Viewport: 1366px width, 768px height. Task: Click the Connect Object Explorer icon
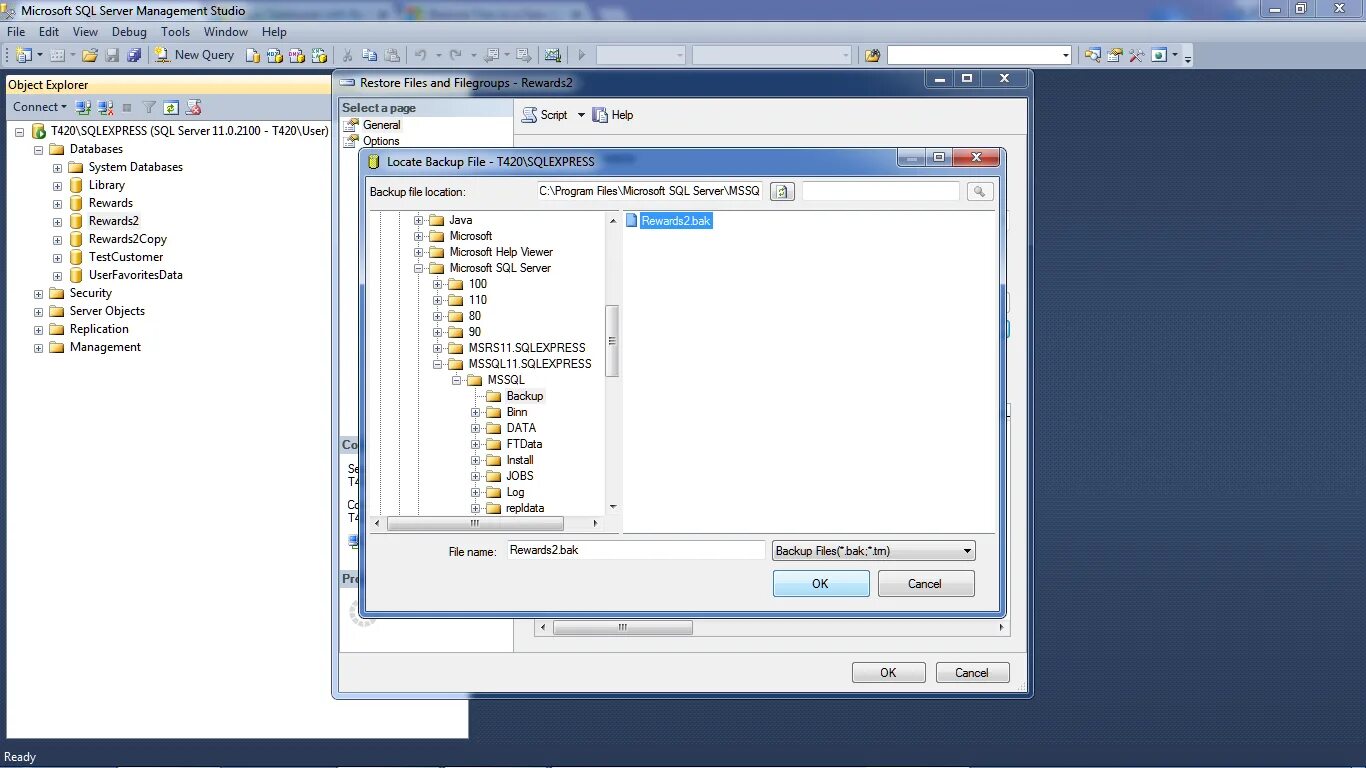click(83, 107)
